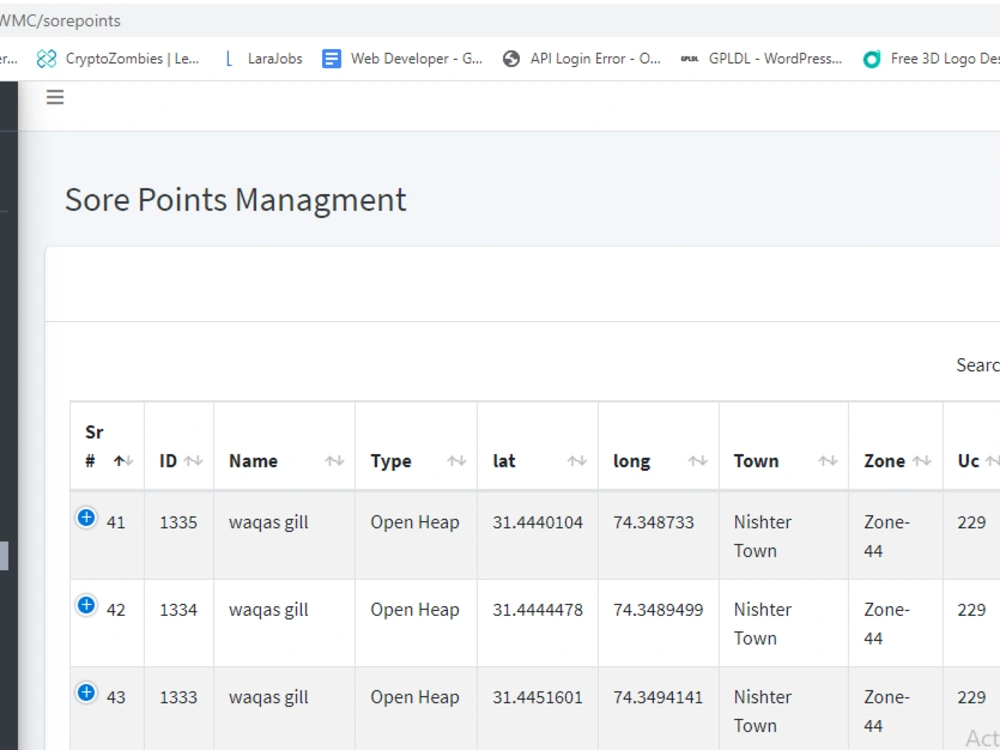Screen dimensions: 1000x750
Task: Click longitude value 74.3494141
Action: point(658,697)
